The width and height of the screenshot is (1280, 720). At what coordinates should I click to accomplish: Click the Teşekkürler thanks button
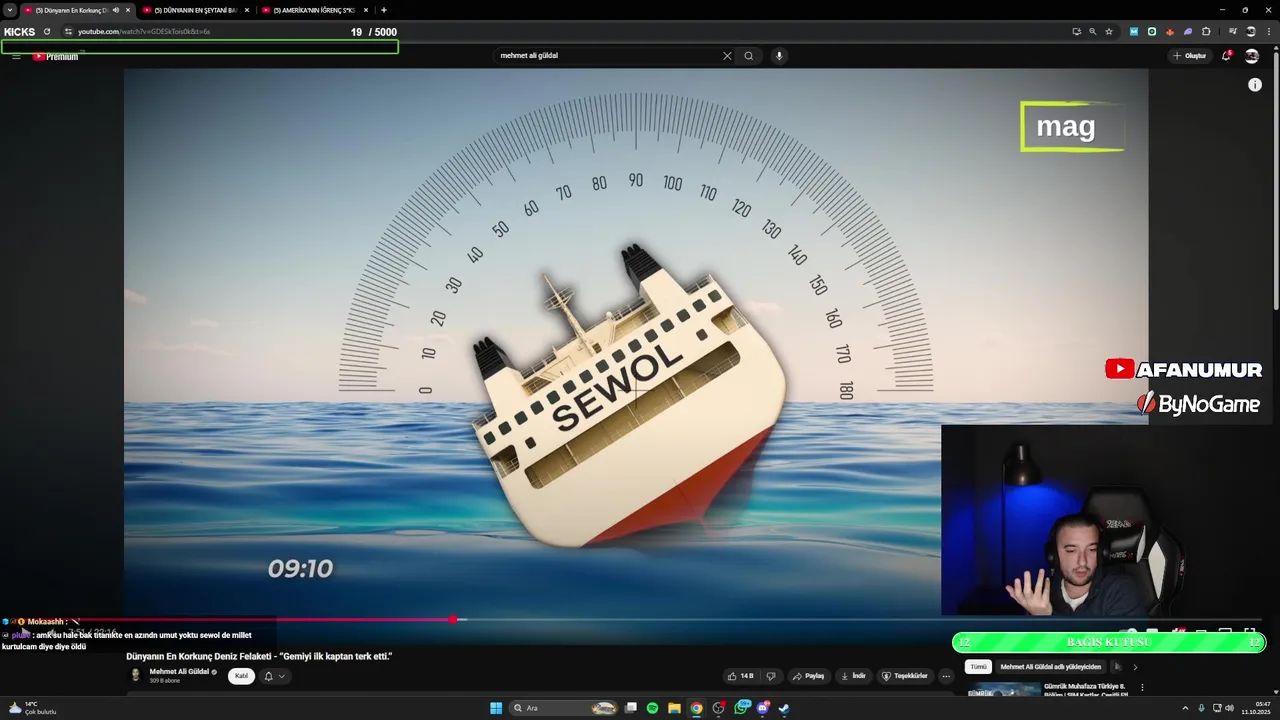tap(904, 676)
